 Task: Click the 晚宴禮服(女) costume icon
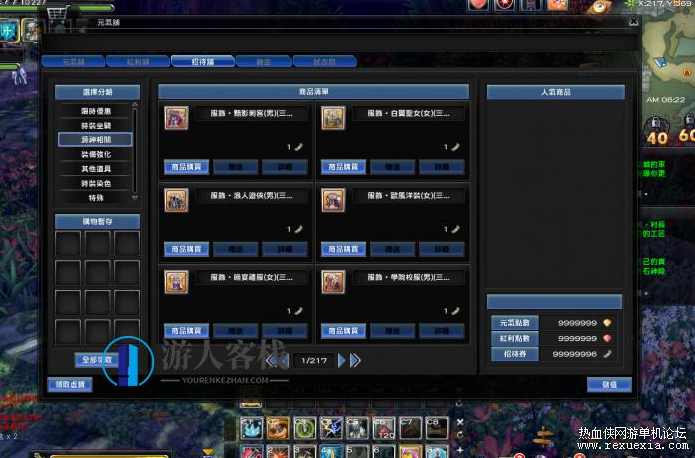pyautogui.click(x=176, y=281)
